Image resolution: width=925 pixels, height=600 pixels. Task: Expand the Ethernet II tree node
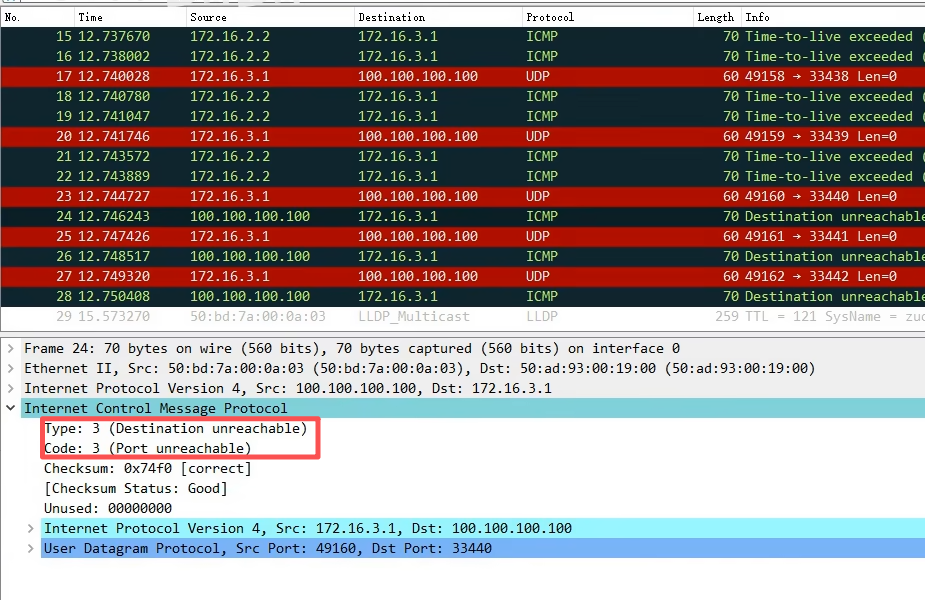(11, 368)
